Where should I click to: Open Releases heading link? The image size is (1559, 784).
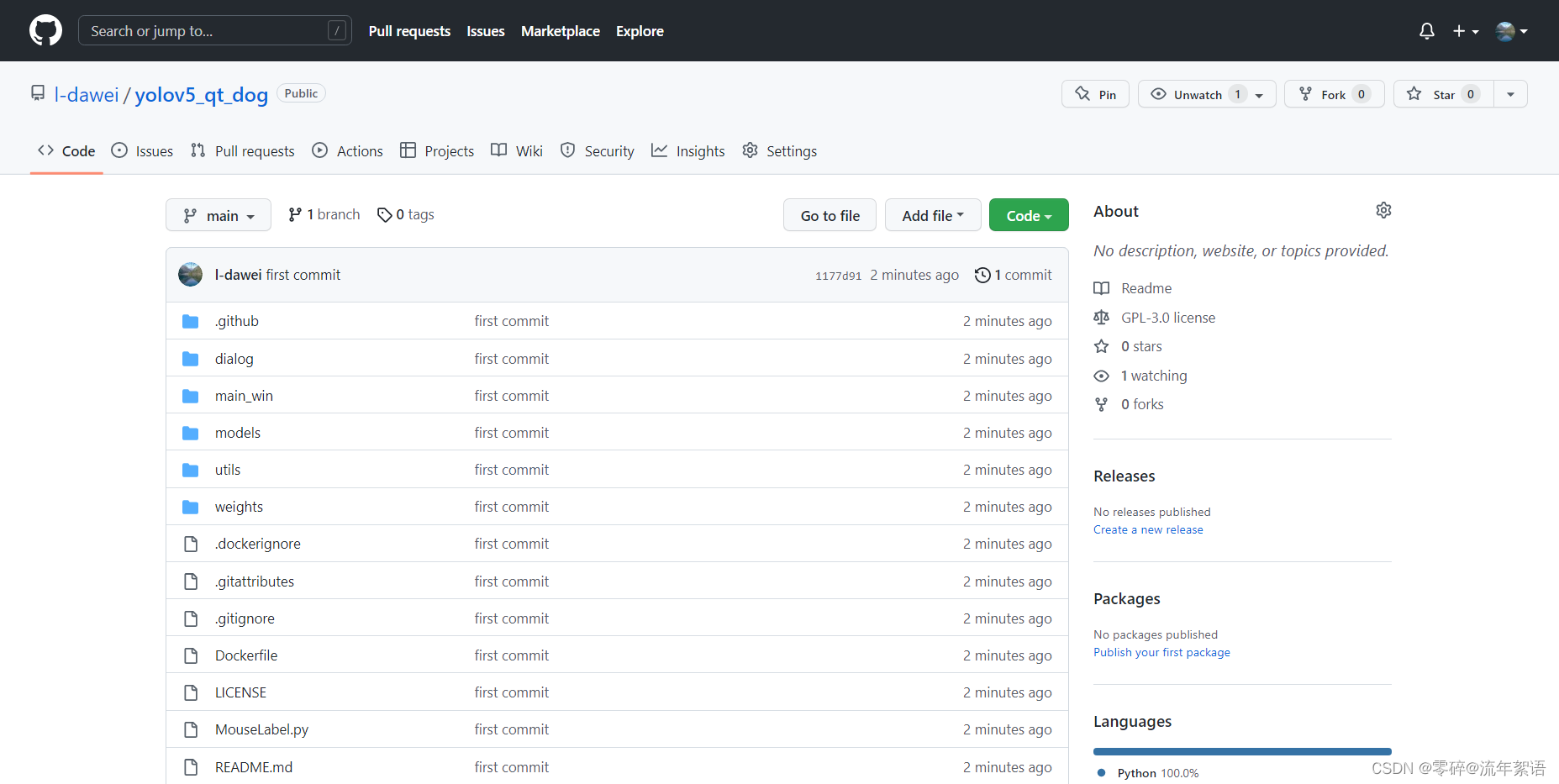click(x=1124, y=476)
